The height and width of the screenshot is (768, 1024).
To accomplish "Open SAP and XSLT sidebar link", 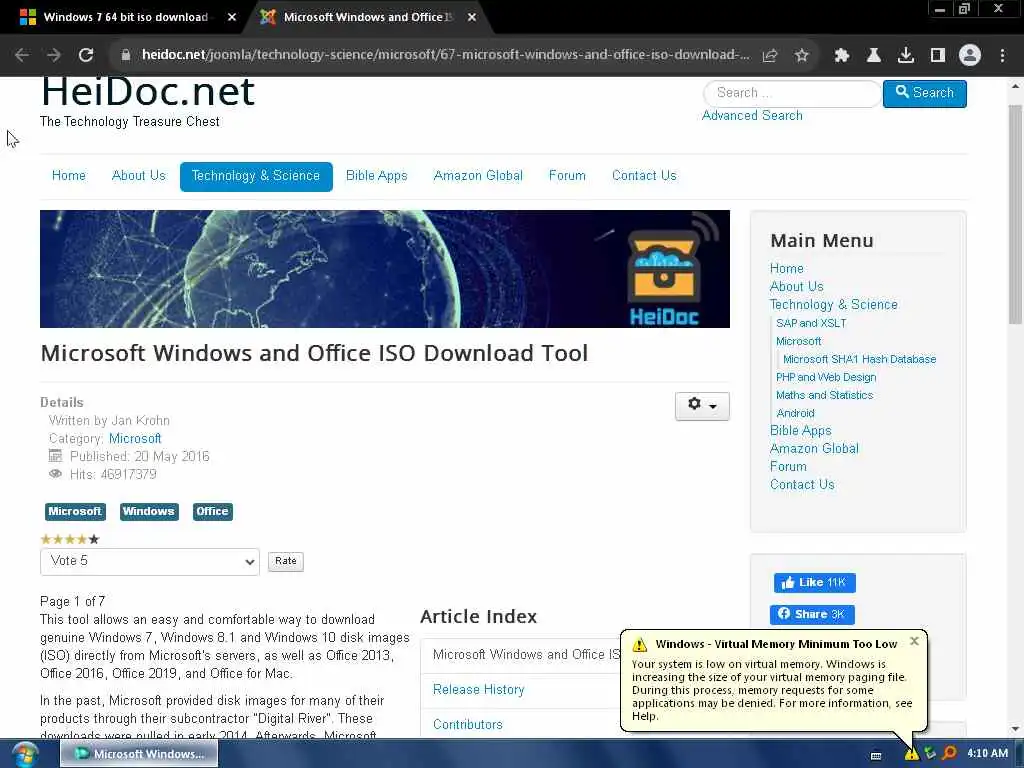I will coord(811,323).
